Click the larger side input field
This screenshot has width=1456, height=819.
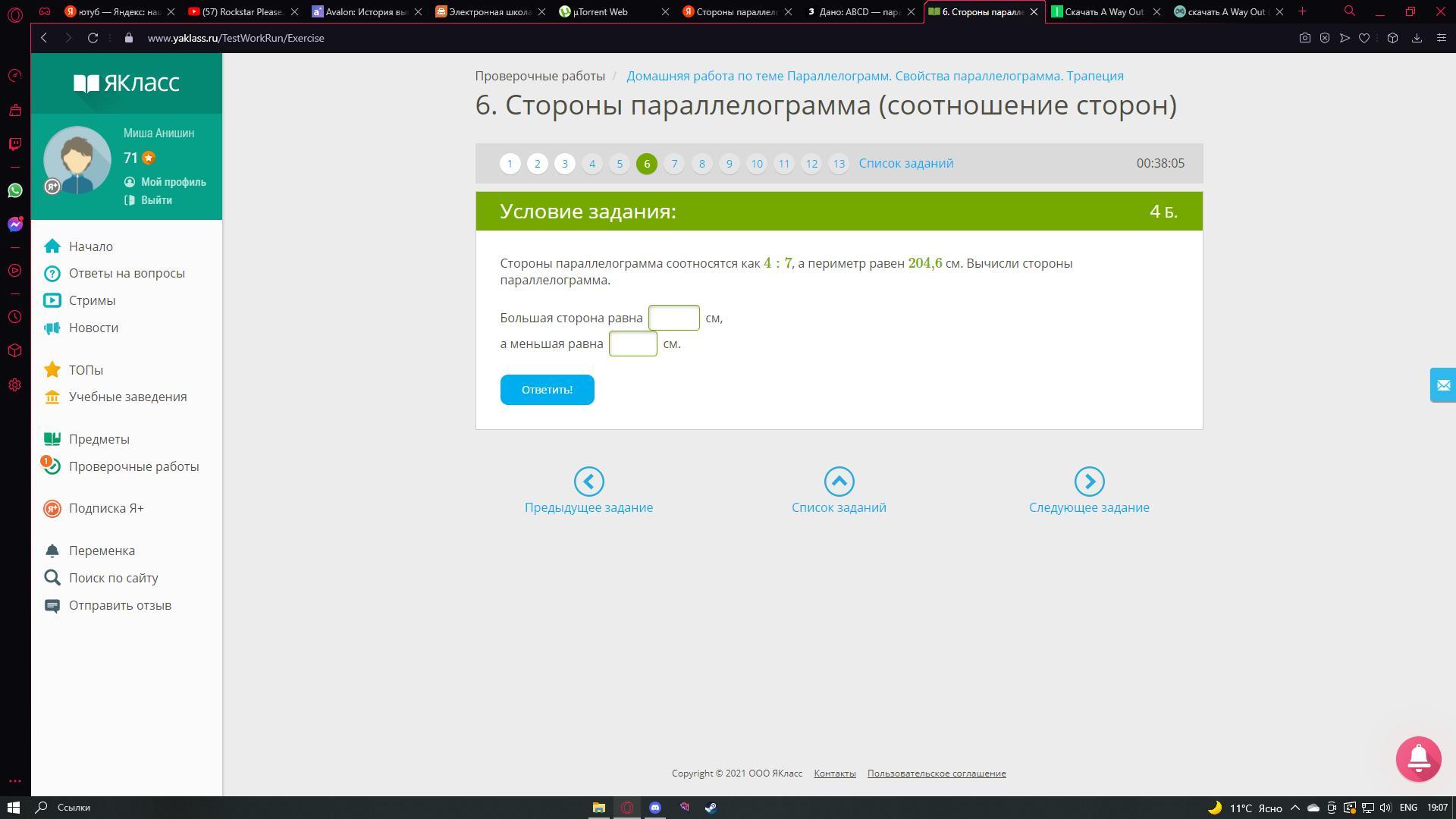[673, 318]
